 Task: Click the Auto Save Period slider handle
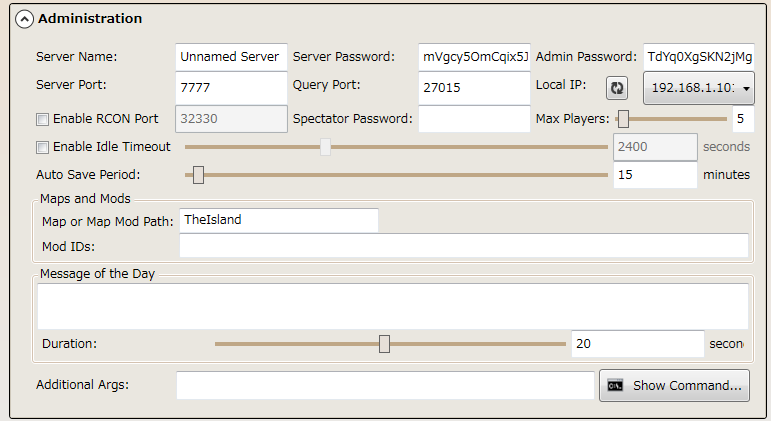click(x=198, y=175)
